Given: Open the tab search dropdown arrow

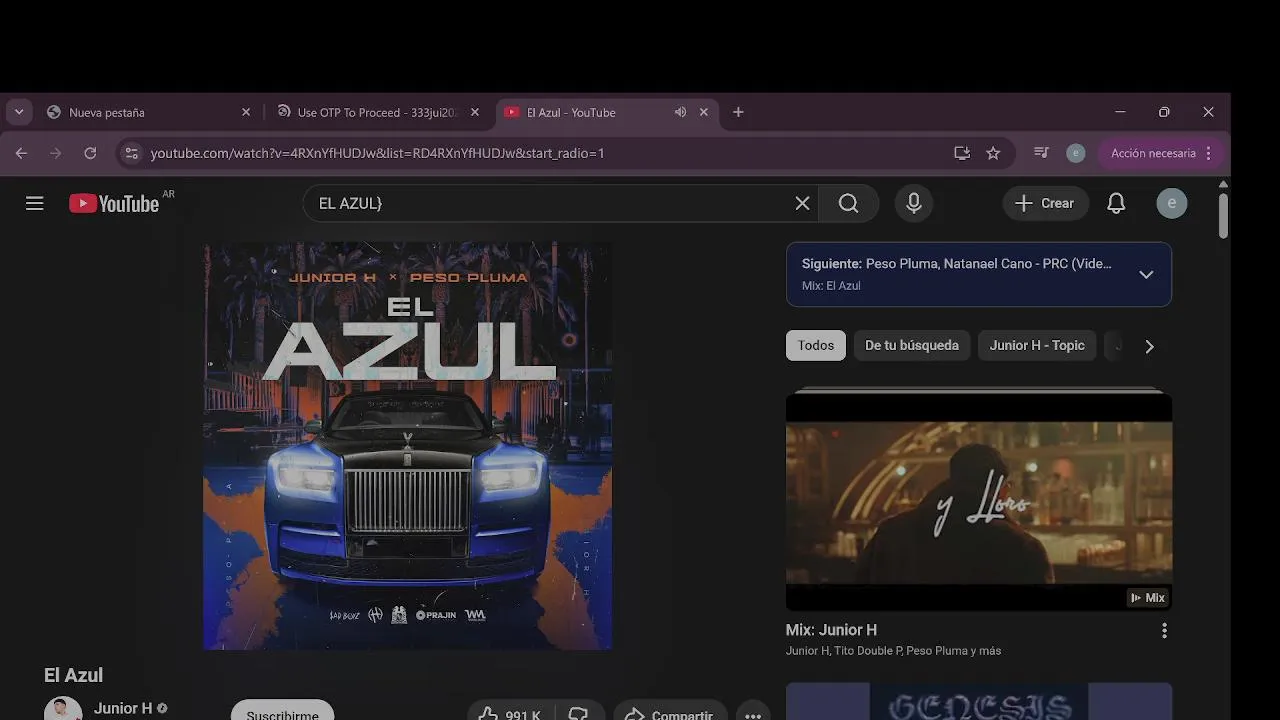Looking at the screenshot, I should pos(19,112).
